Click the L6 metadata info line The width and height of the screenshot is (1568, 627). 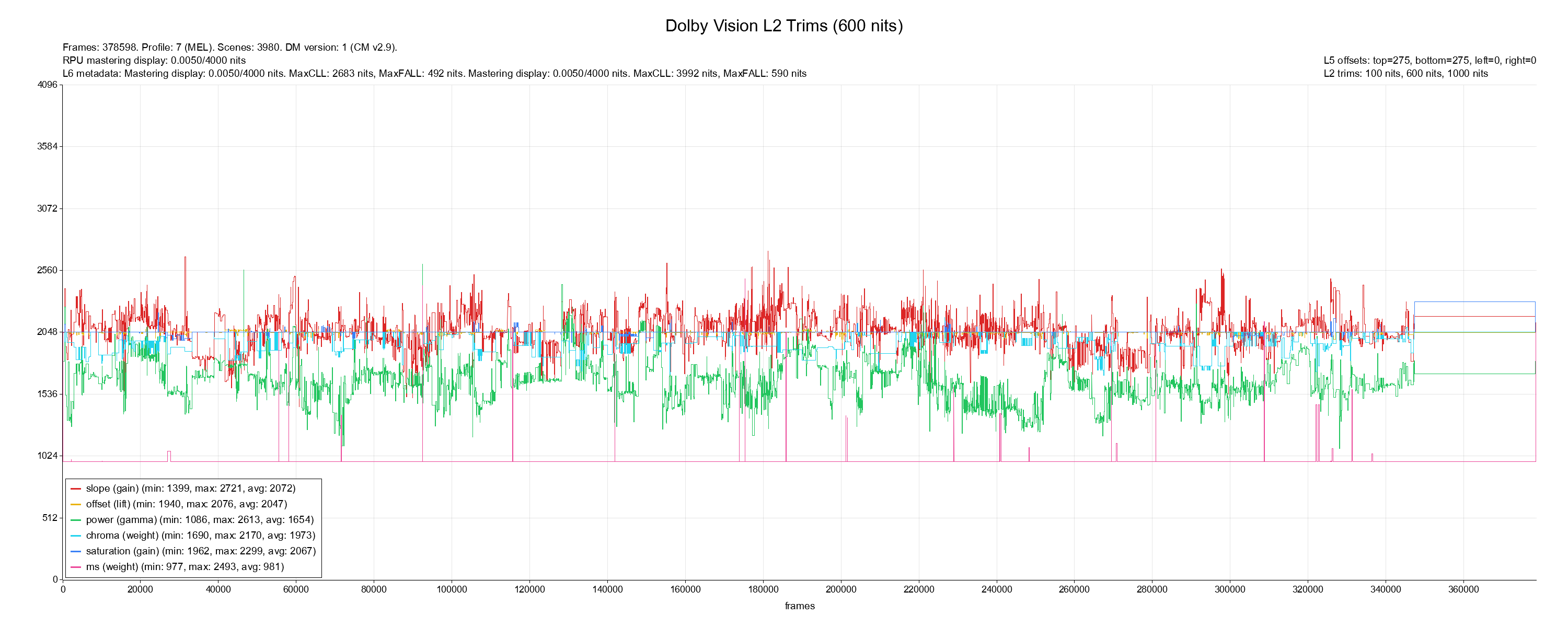pyautogui.click(x=434, y=74)
